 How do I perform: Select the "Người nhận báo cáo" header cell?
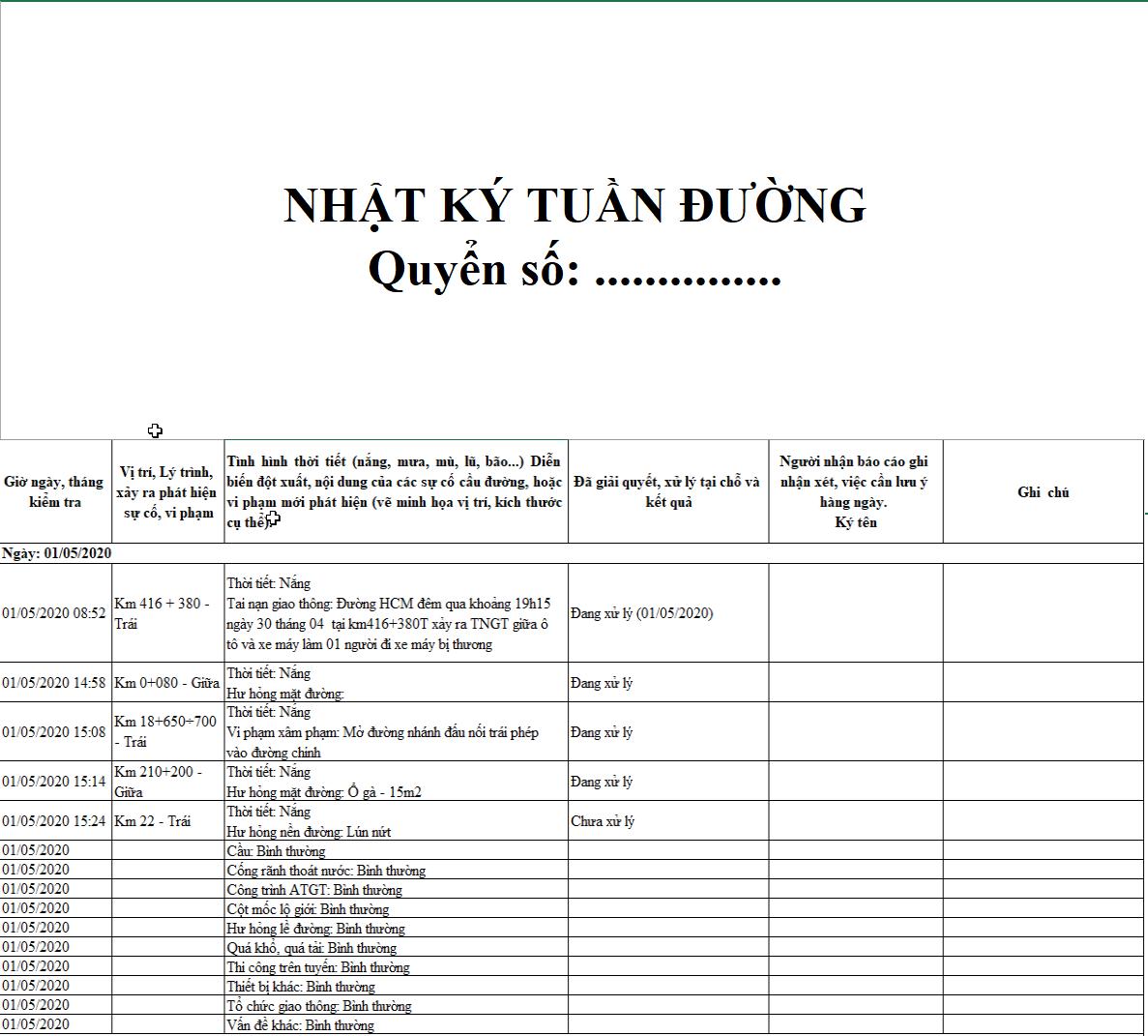tap(855, 492)
